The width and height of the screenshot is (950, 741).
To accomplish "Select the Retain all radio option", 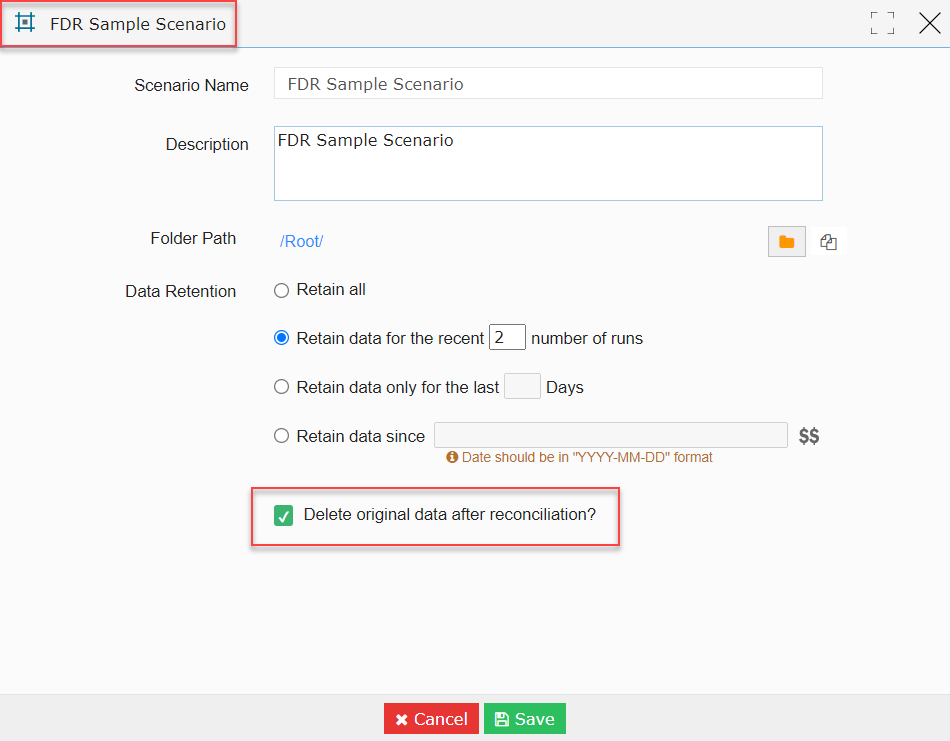I will pyautogui.click(x=281, y=290).
